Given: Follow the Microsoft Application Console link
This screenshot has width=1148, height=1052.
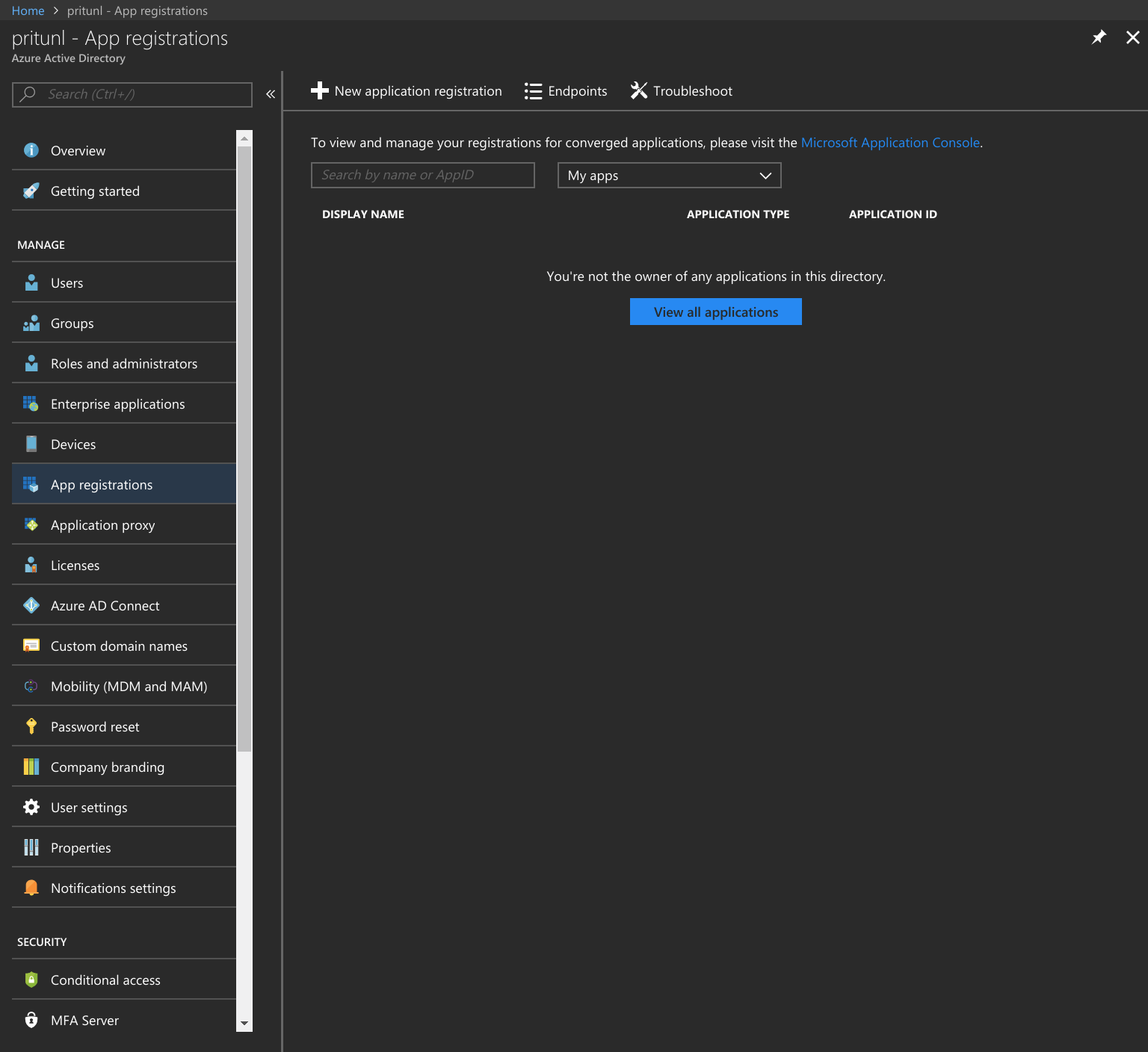Looking at the screenshot, I should pyautogui.click(x=889, y=143).
